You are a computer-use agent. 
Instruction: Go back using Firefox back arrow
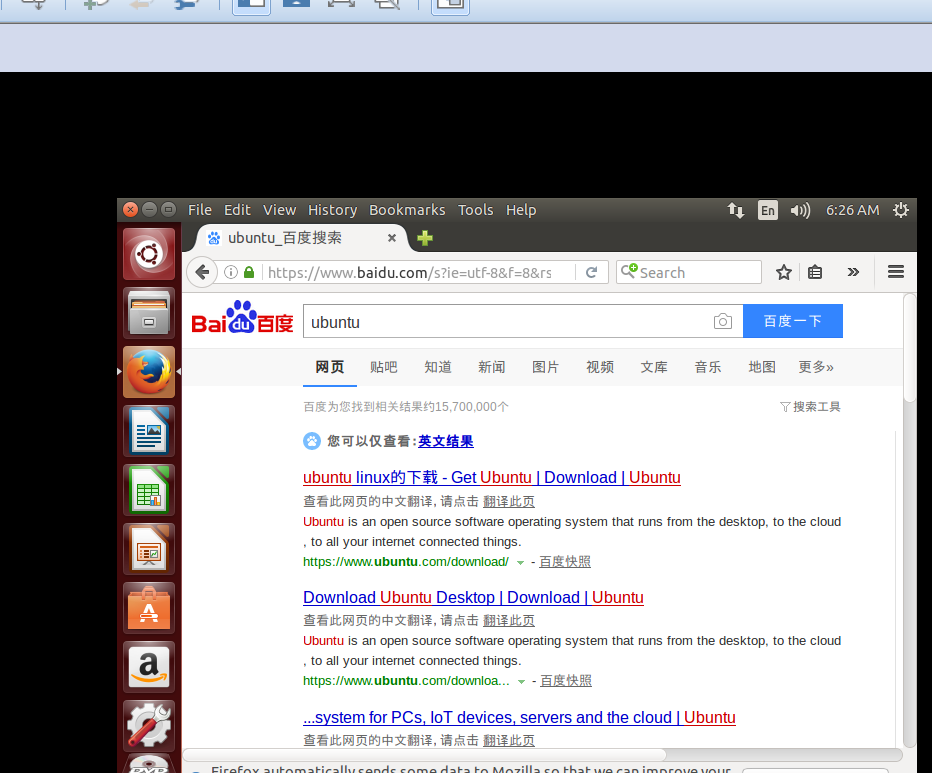point(202,272)
